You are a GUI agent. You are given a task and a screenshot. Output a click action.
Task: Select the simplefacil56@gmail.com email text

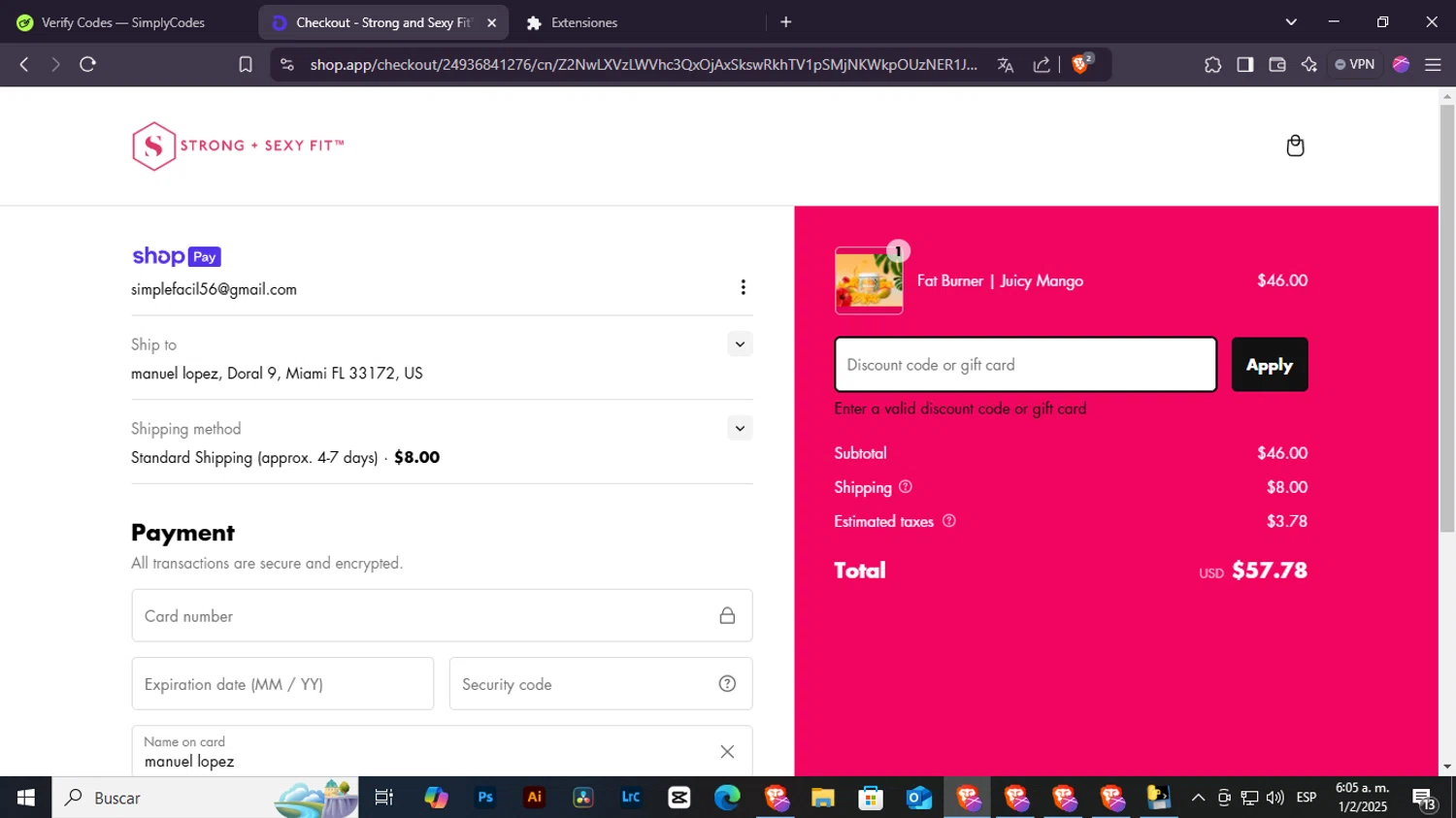214,289
